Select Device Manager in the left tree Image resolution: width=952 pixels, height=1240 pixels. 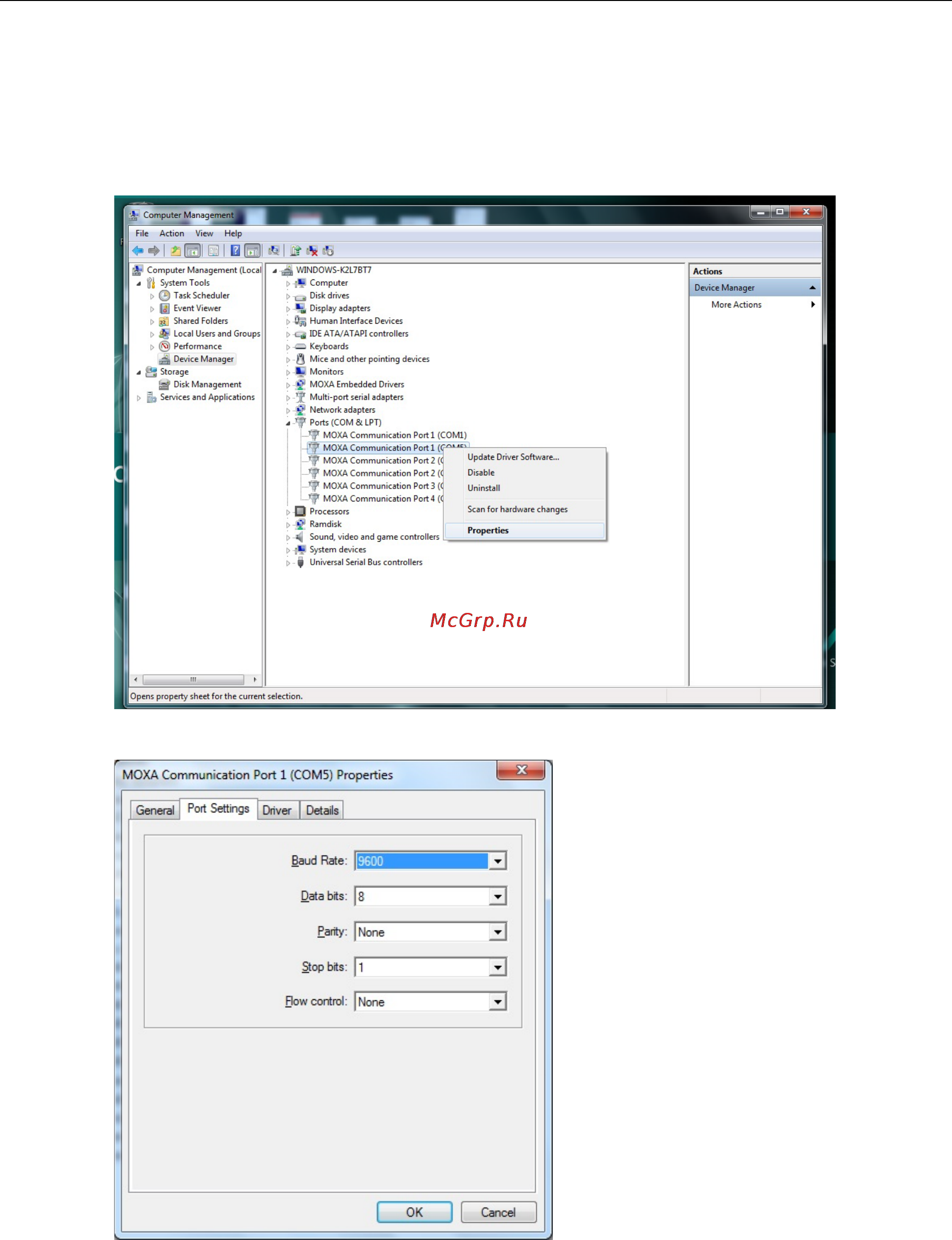203,358
